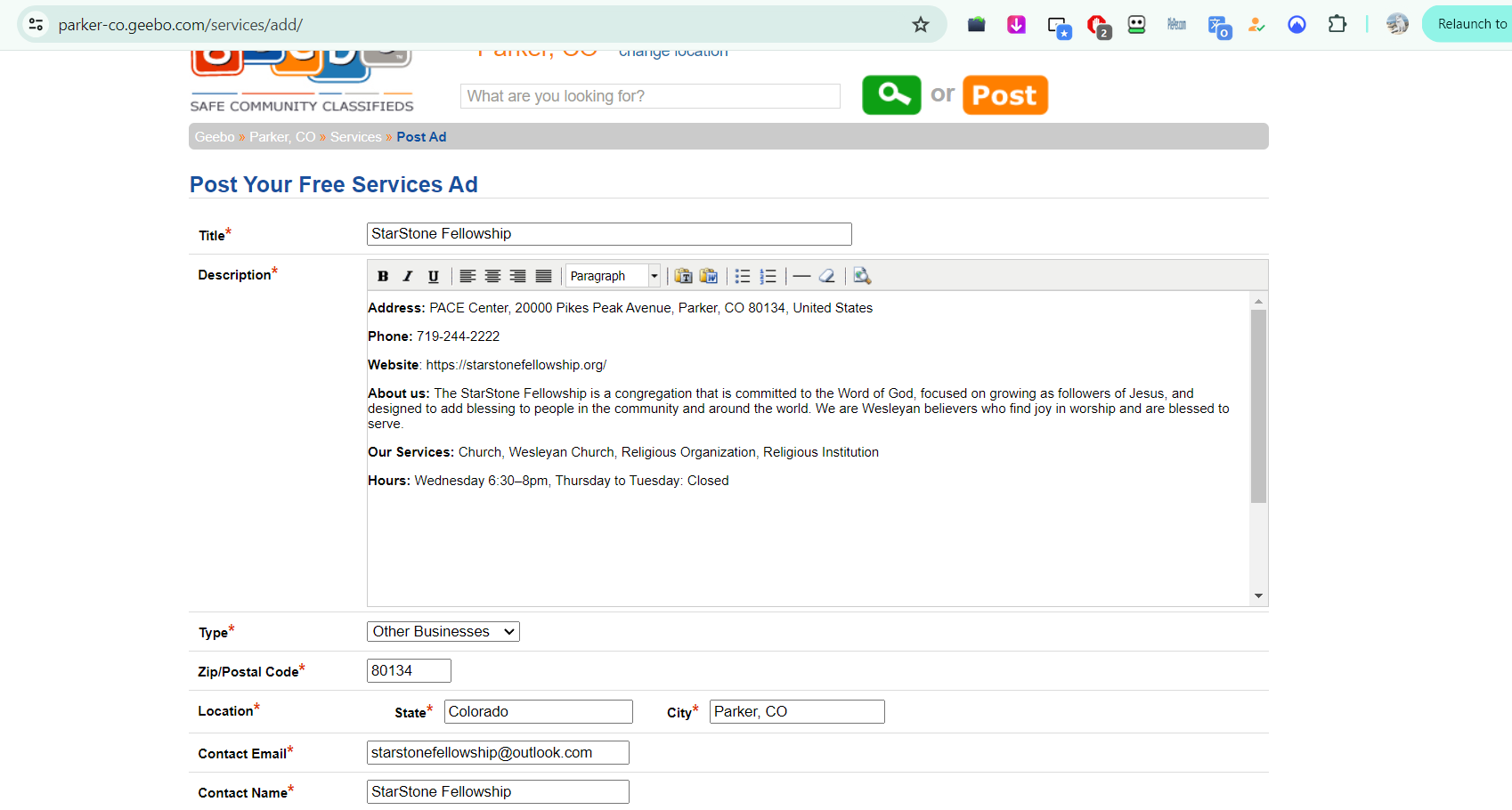This screenshot has height=810, width=1512.
Task: Click the preview magnifier icon in editor toolbar
Action: click(x=862, y=276)
